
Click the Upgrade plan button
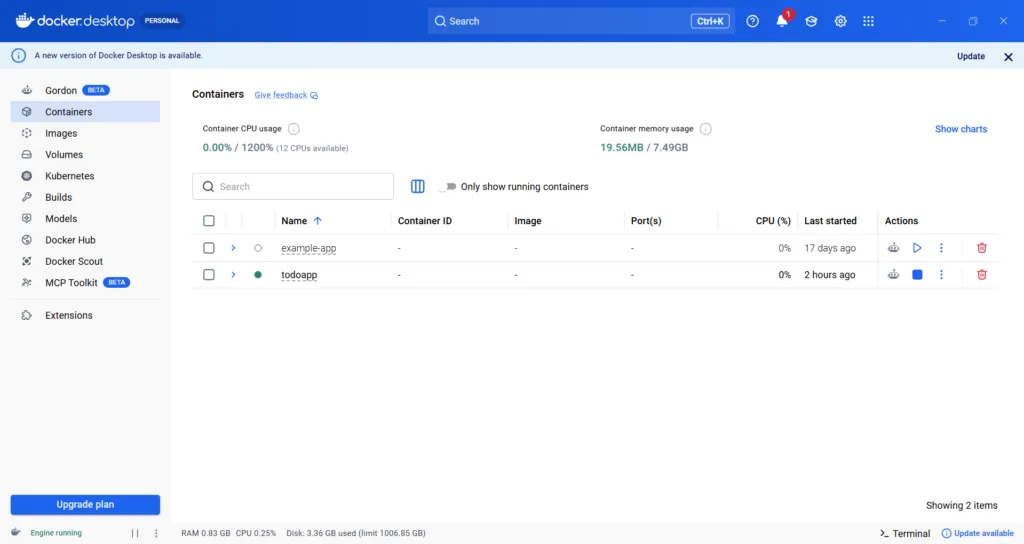pyautogui.click(x=86, y=505)
